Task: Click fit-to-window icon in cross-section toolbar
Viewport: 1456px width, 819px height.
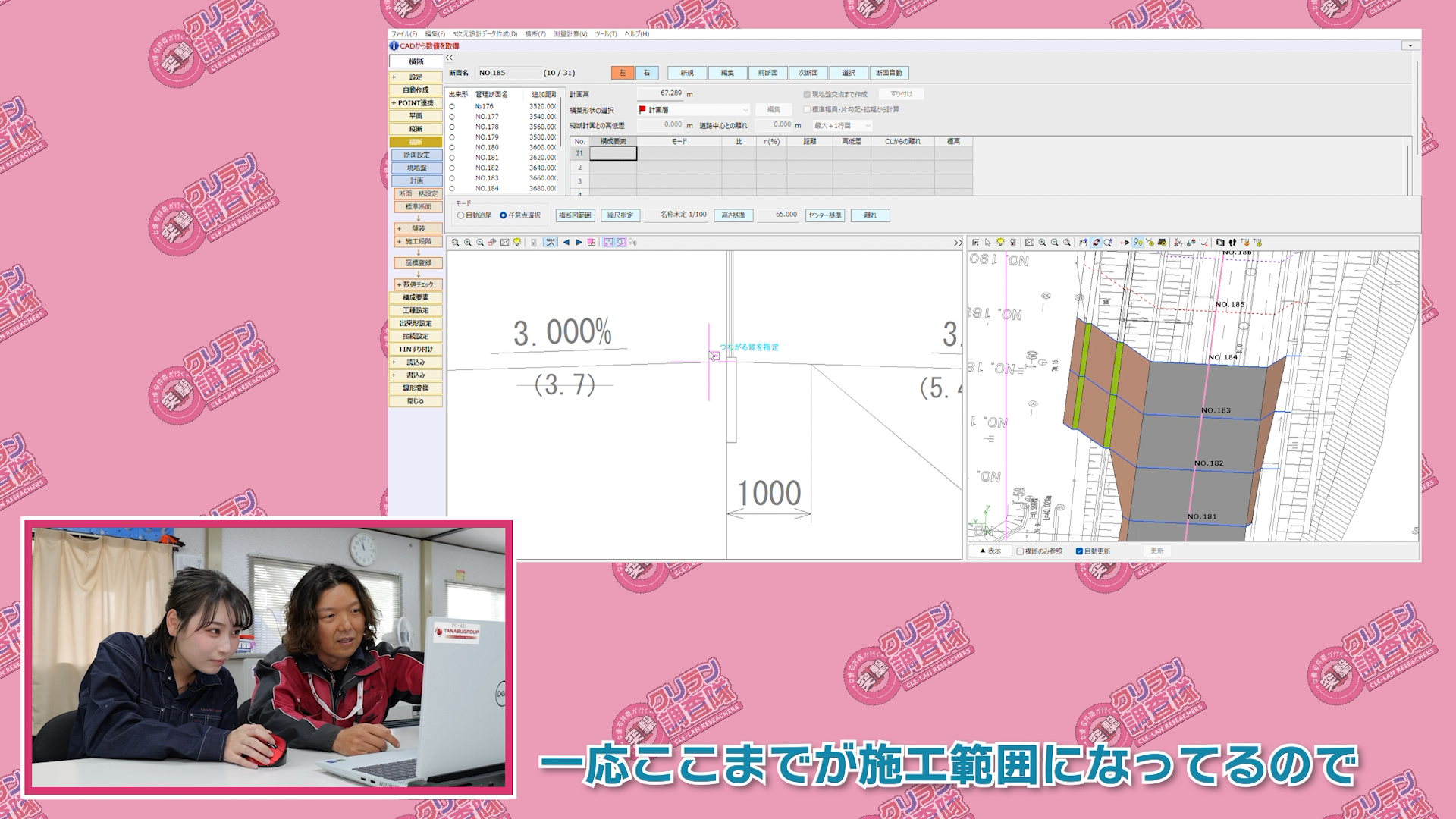Action: point(504,243)
